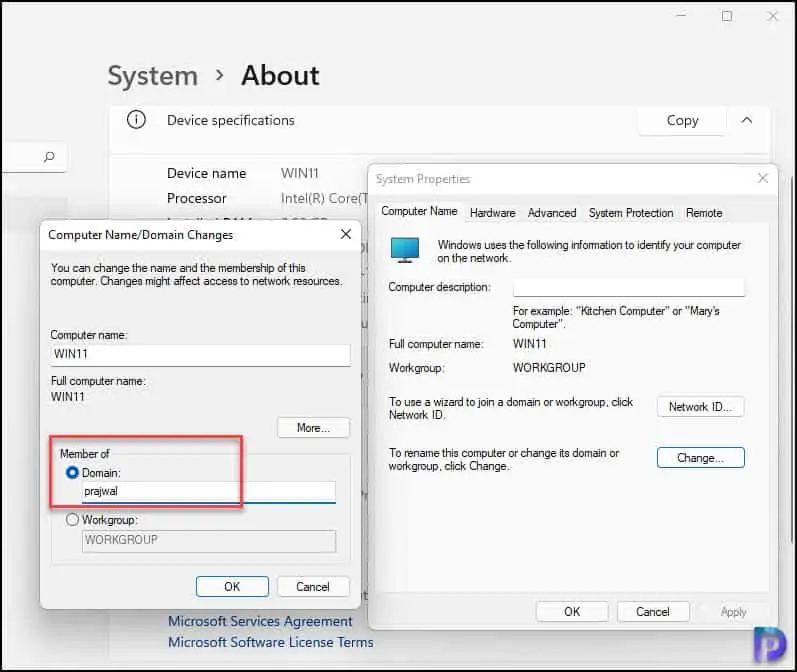Copy the device specifications
Screen dimensions: 797x672
click(x=682, y=120)
